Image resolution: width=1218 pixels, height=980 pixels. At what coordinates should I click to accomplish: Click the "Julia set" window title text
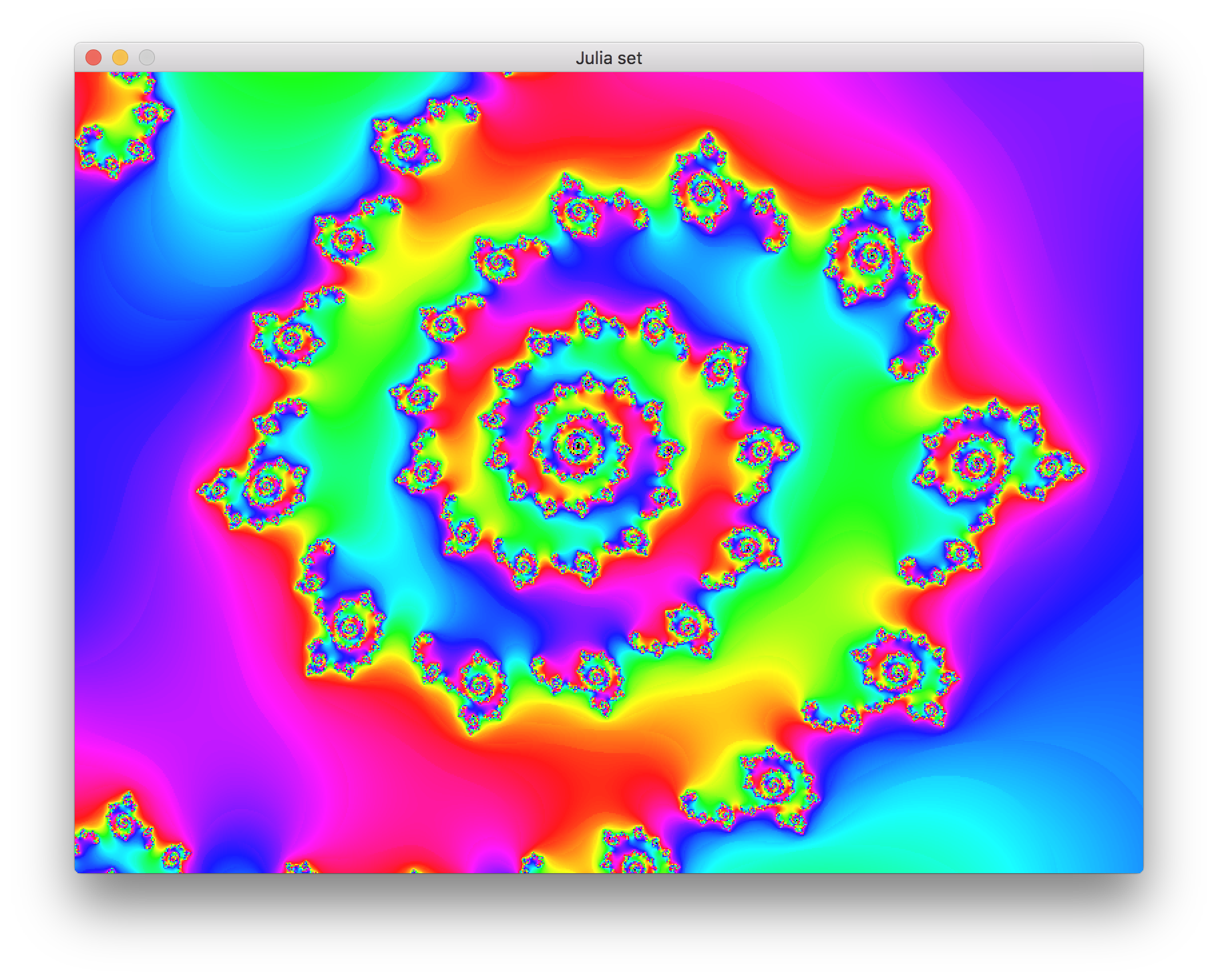[608, 58]
